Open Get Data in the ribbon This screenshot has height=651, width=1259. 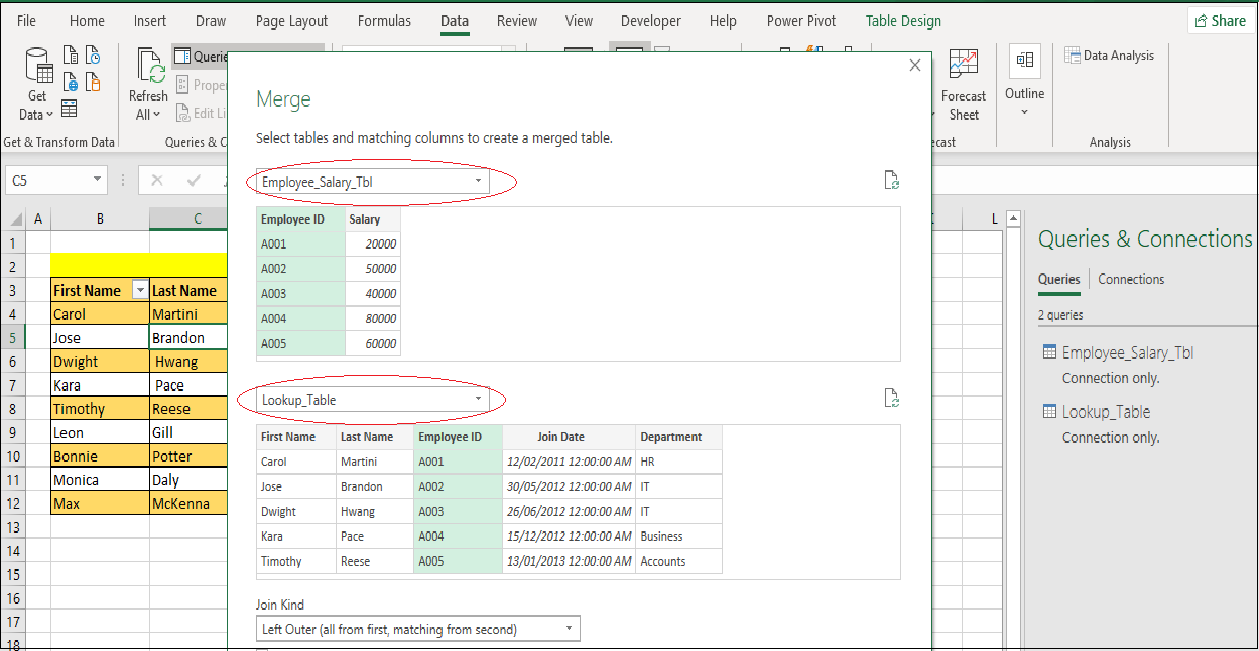pyautogui.click(x=36, y=84)
